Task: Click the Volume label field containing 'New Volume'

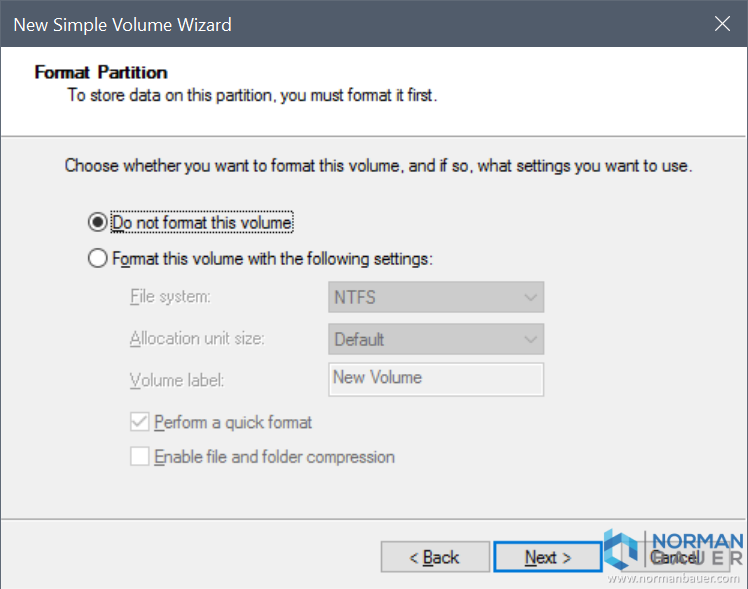Action: 435,379
